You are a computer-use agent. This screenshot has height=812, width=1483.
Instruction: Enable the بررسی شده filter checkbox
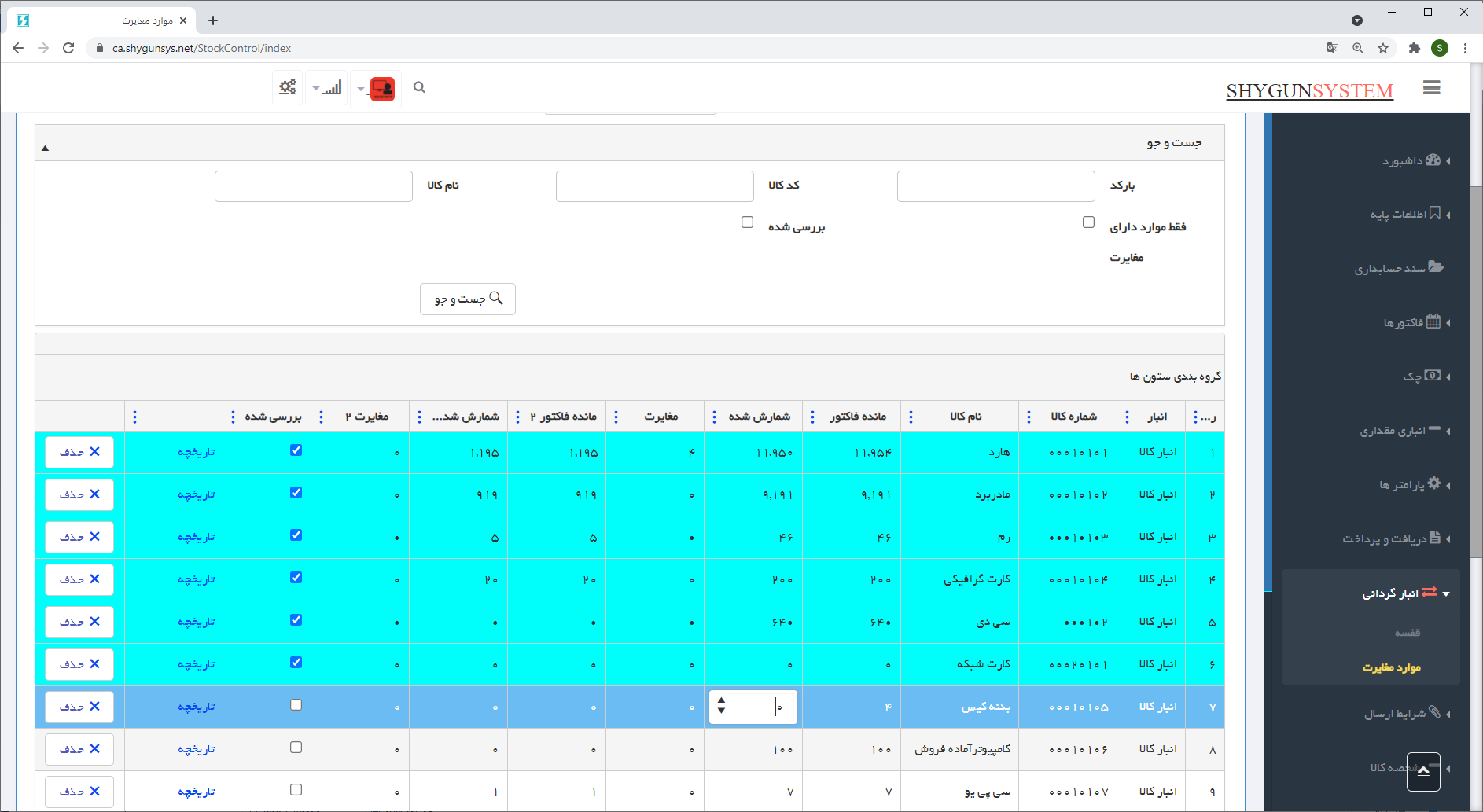point(747,222)
